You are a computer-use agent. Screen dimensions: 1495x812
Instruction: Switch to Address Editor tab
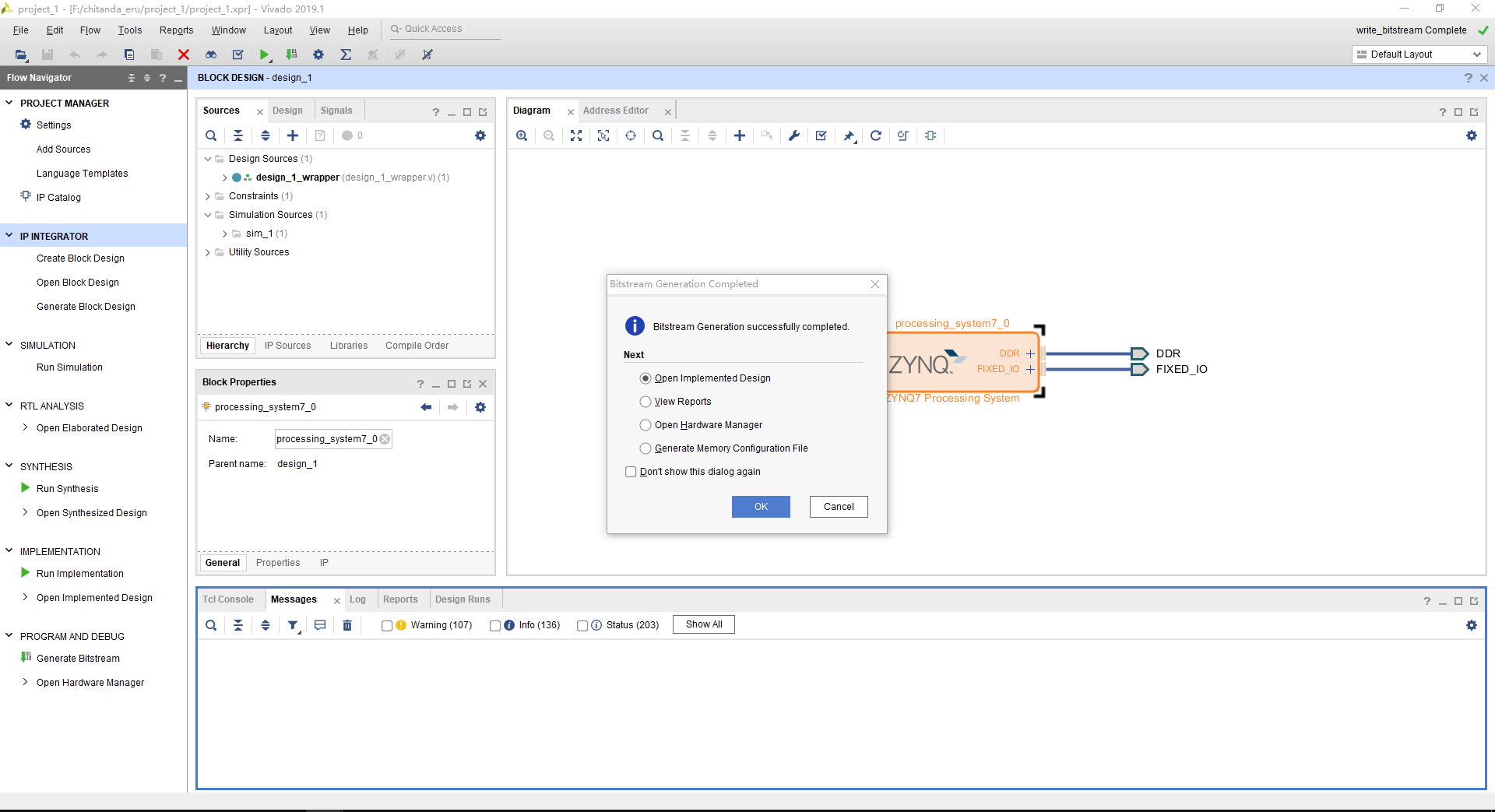615,111
